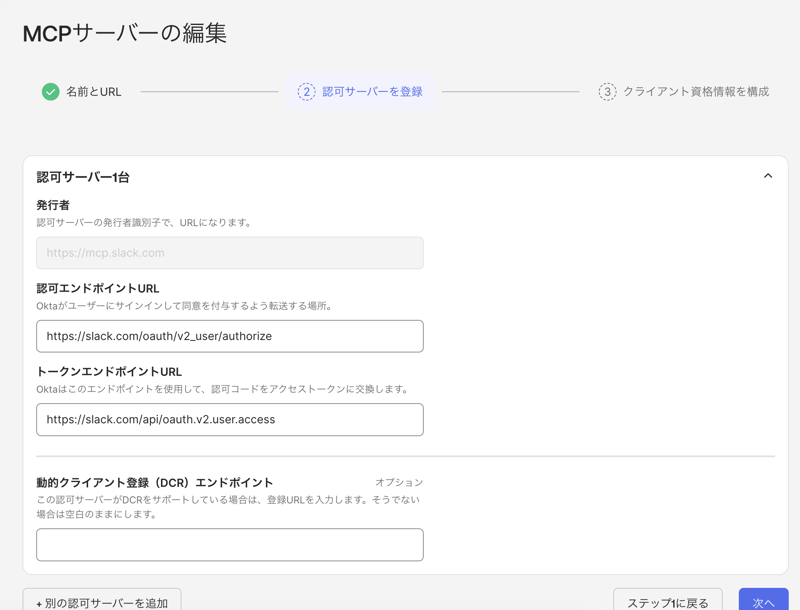The height and width of the screenshot is (610, 800).
Task: Click the オプション text
Action: point(399,482)
